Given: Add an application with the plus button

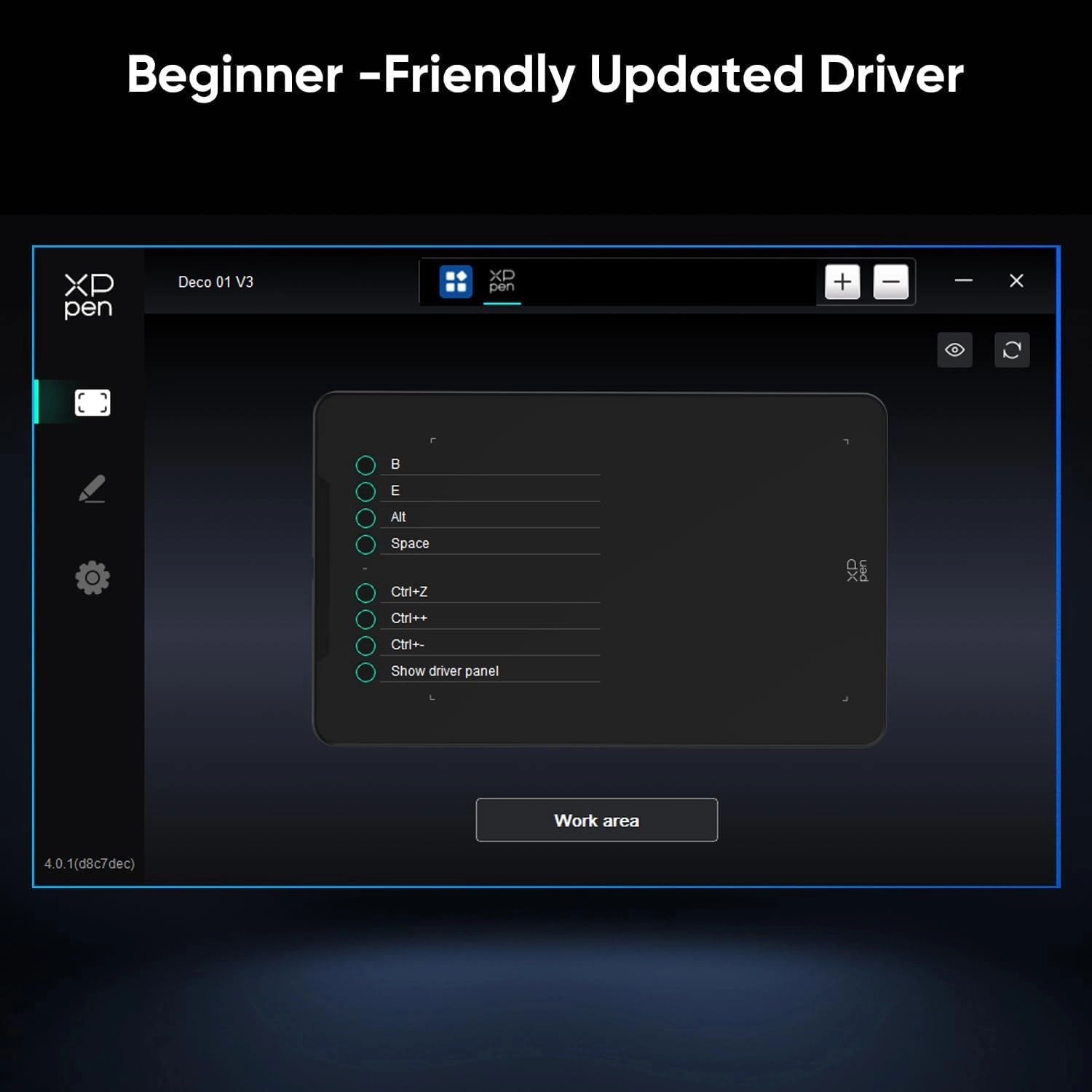Looking at the screenshot, I should pyautogui.click(x=842, y=282).
